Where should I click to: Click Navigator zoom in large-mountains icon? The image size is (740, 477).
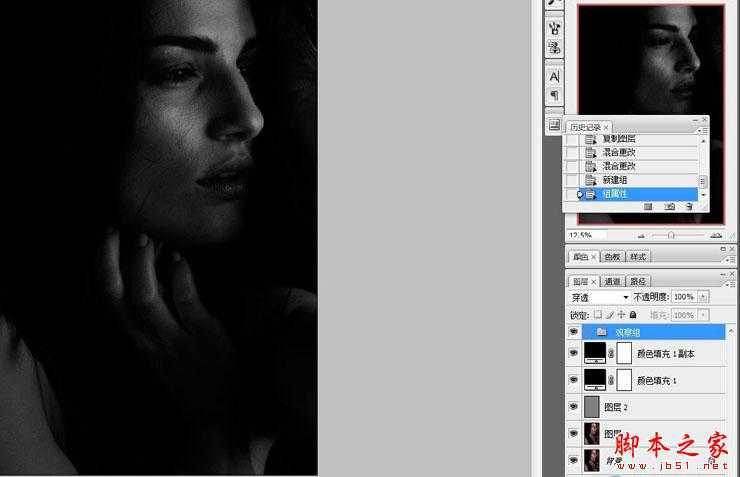[x=716, y=235]
